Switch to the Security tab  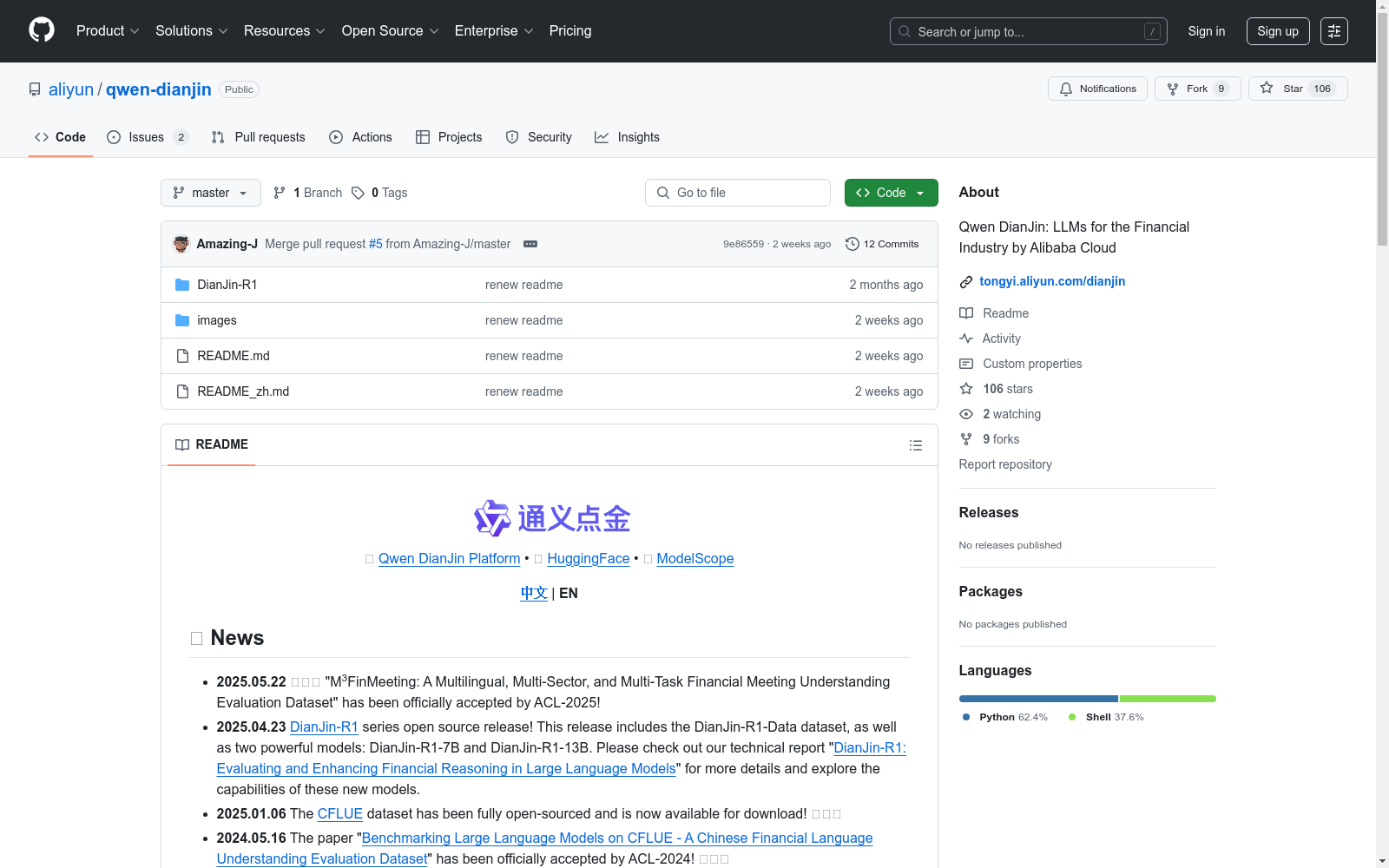(x=539, y=137)
